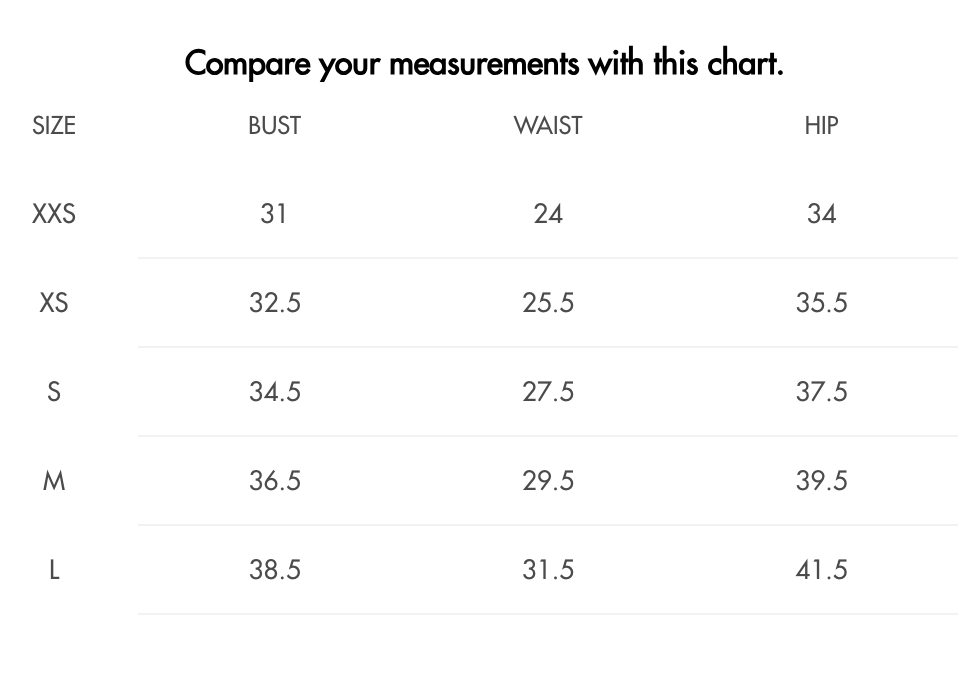Viewport: 966px width, 674px height.
Task: Click the L waist value 31.5
Action: coord(548,570)
